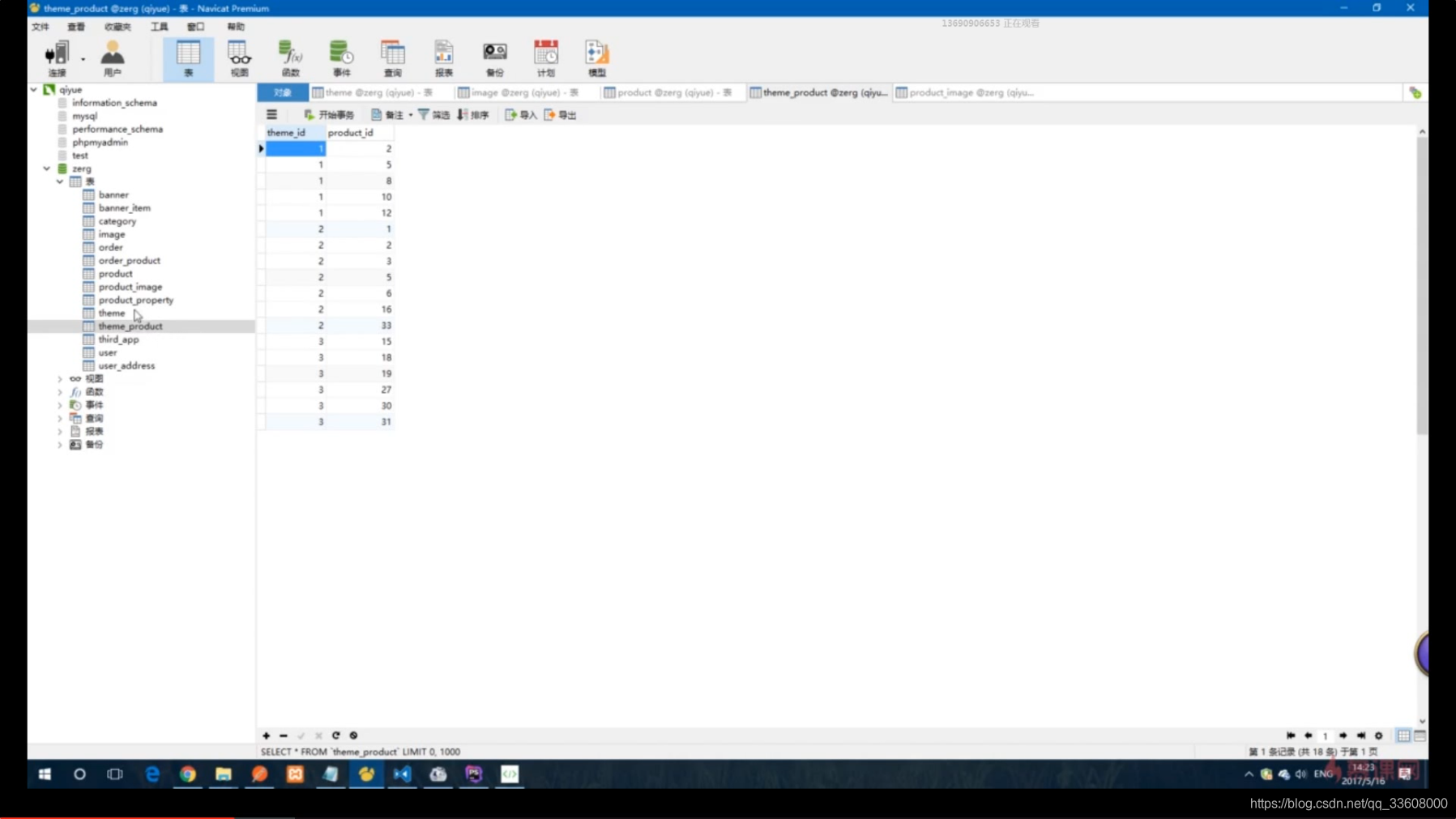Viewport: 1456px width, 819px height.
Task: Open the Report (报表) toolbar icon
Action: pos(443,58)
